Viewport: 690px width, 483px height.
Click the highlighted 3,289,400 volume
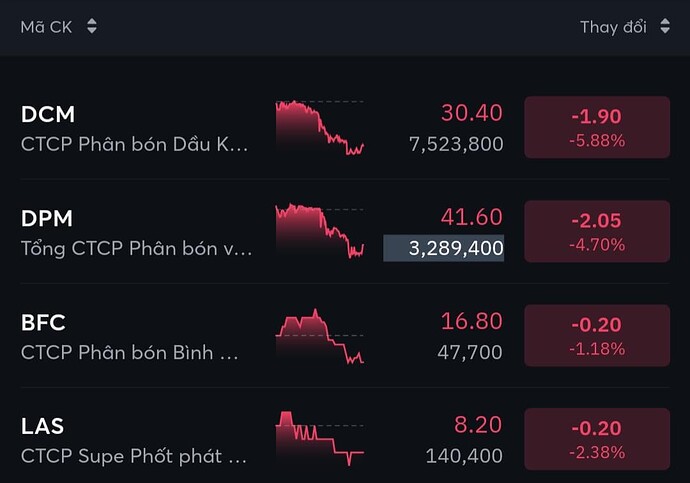tap(444, 248)
